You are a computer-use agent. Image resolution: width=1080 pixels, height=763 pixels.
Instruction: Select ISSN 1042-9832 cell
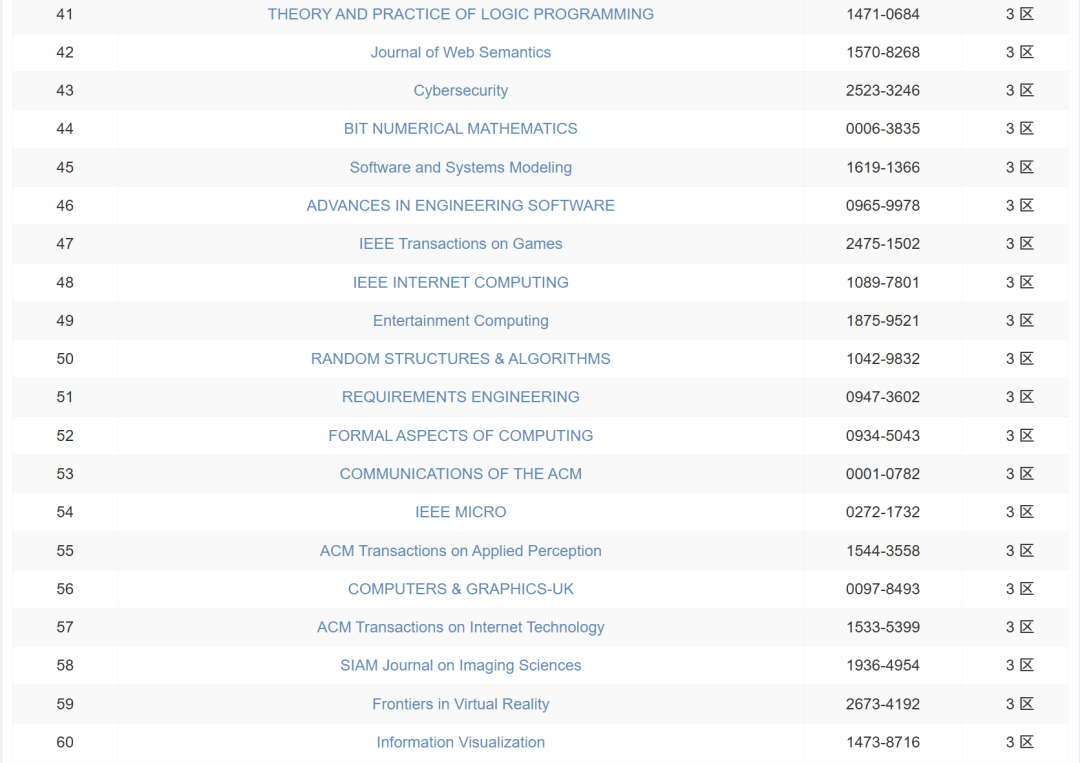pyautogui.click(x=882, y=359)
